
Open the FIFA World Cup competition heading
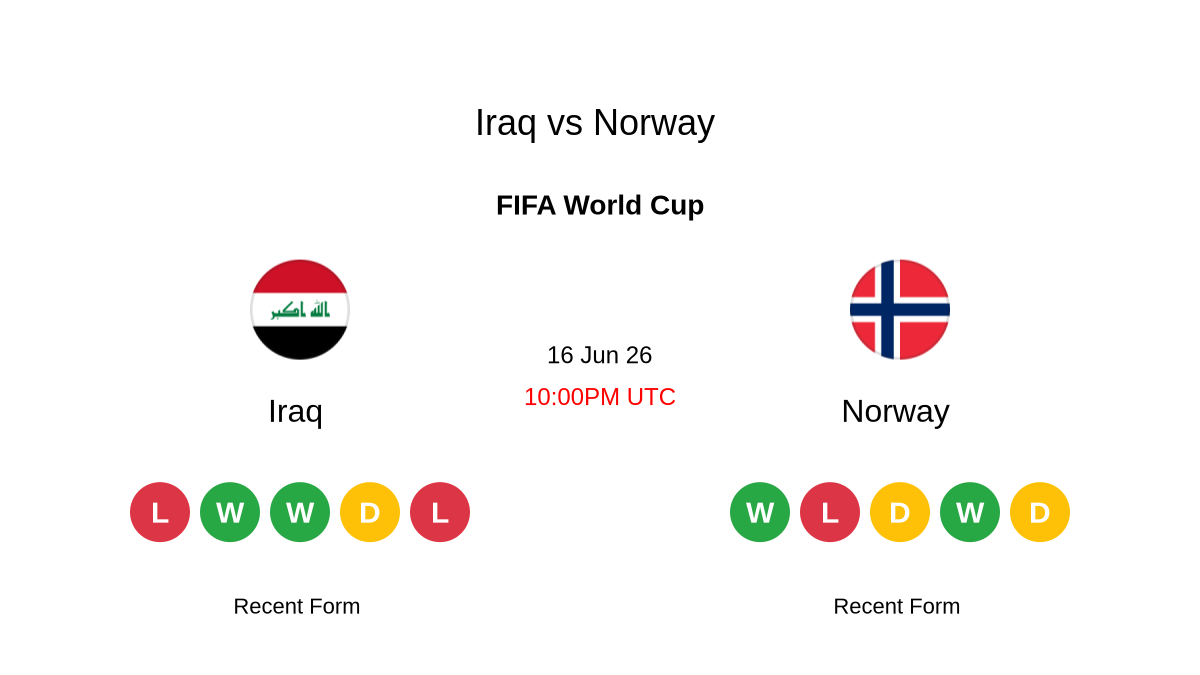click(x=600, y=205)
